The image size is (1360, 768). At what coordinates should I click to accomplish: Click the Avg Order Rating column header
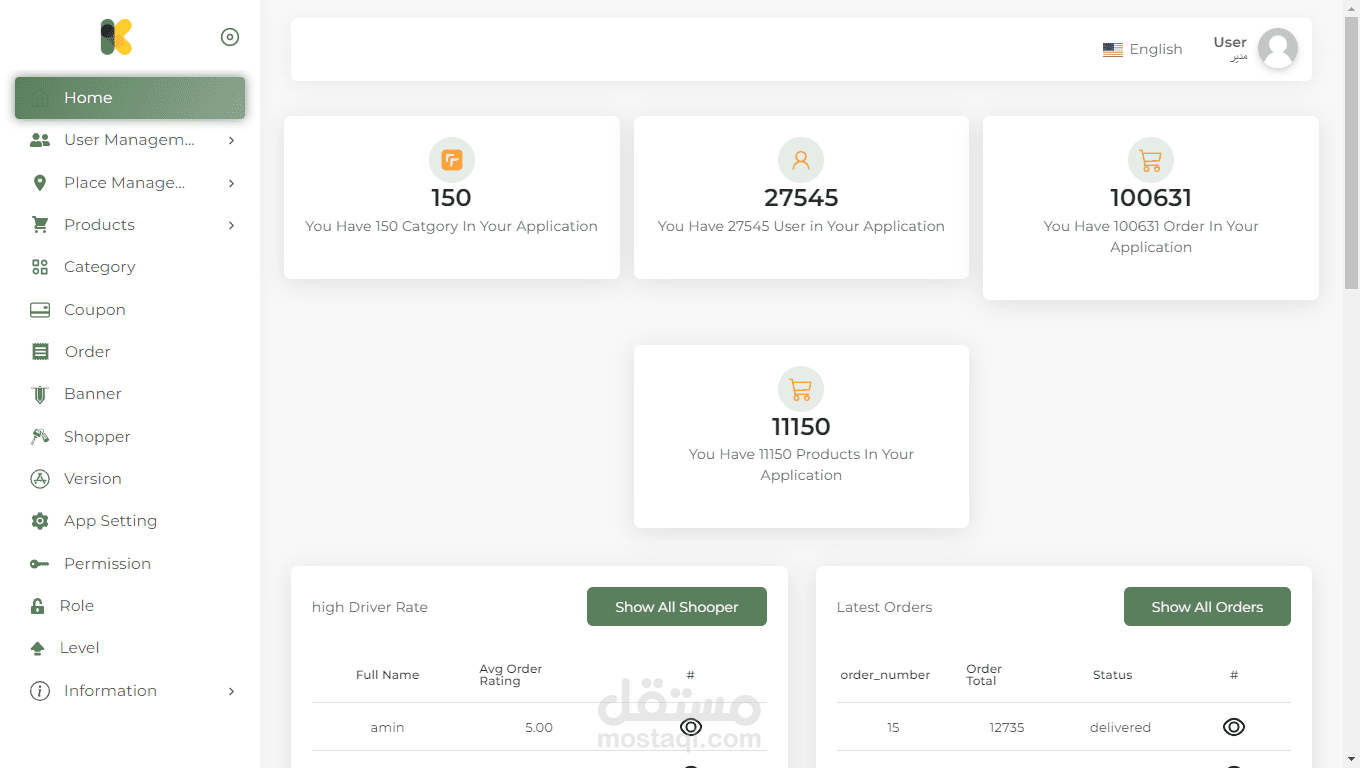511,675
